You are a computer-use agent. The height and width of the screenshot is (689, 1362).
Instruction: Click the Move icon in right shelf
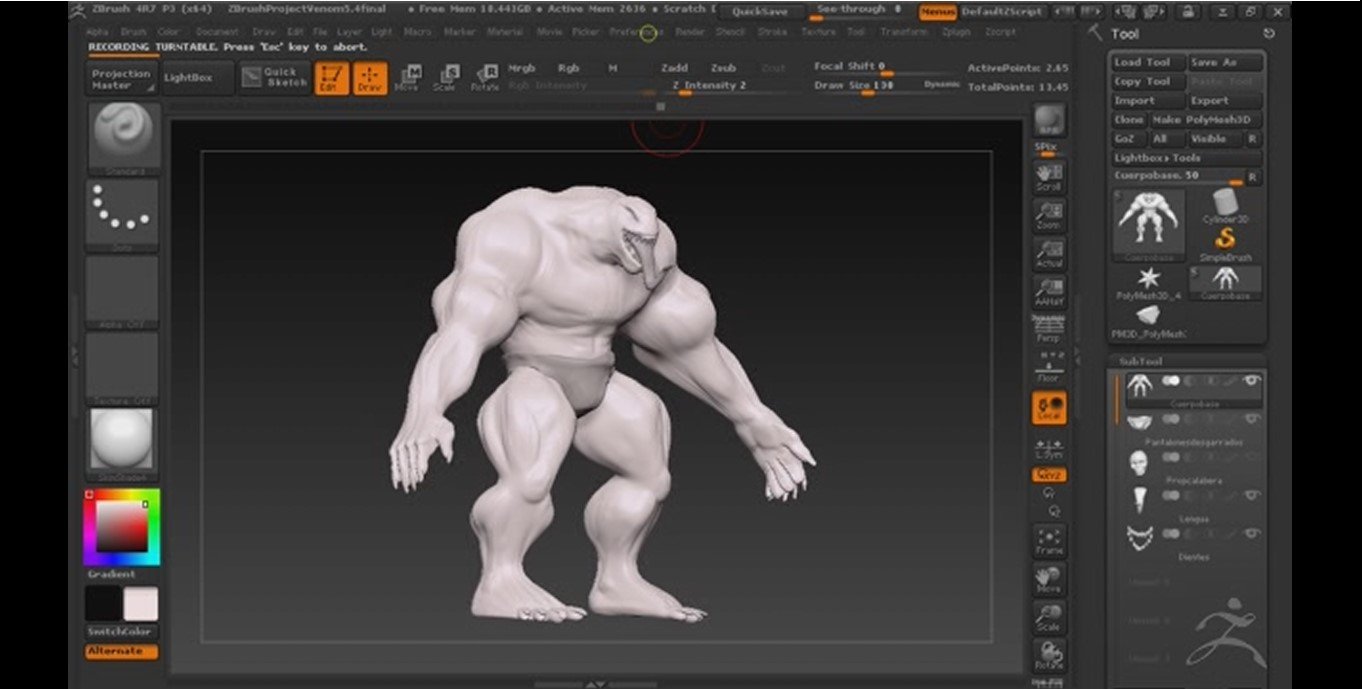[x=1049, y=579]
